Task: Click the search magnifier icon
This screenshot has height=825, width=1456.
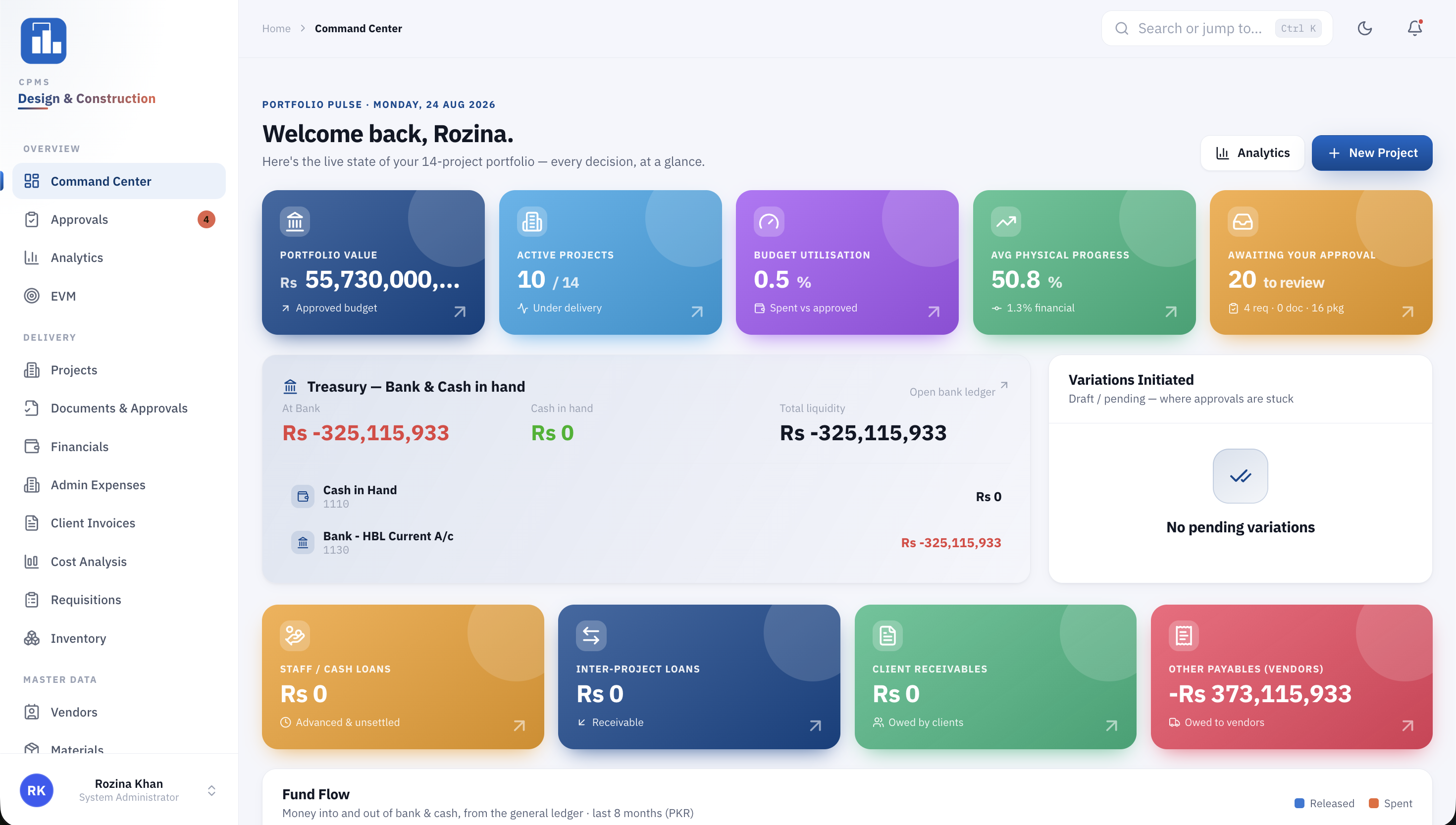Action: coord(1122,28)
